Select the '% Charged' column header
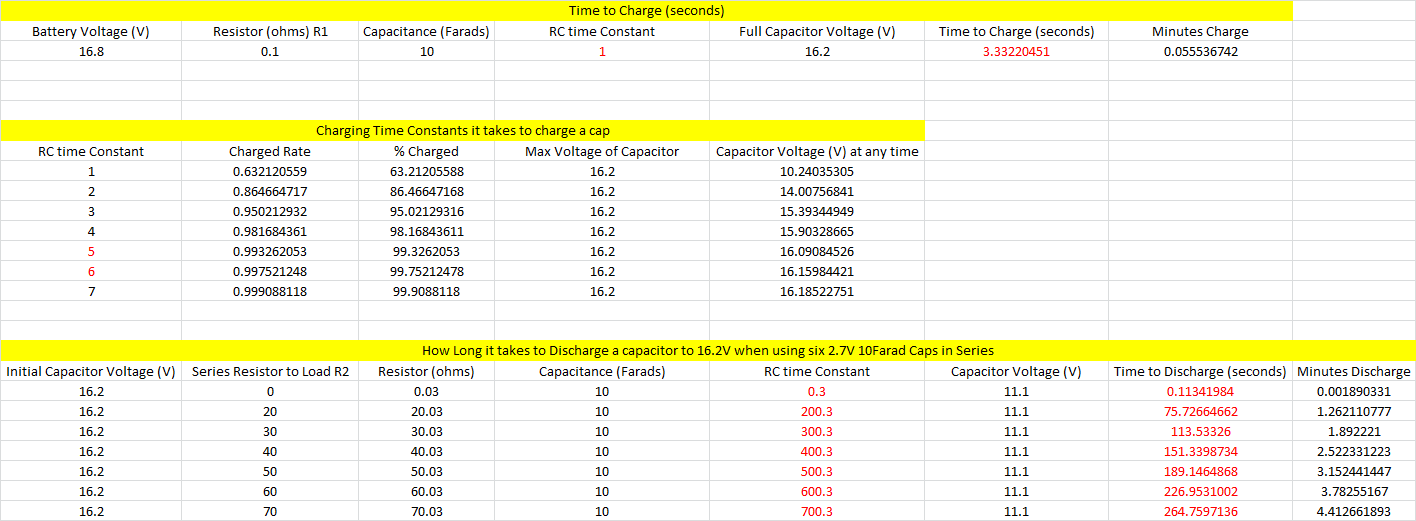This screenshot has width=1416, height=521. [x=426, y=151]
